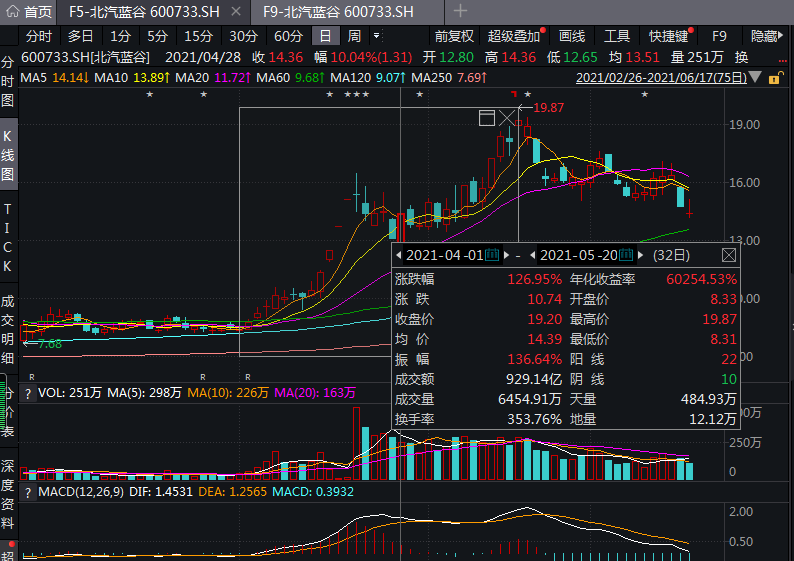794x561 pixels.
Task: Step end date 2021-05-20 backward
Action: [533, 255]
